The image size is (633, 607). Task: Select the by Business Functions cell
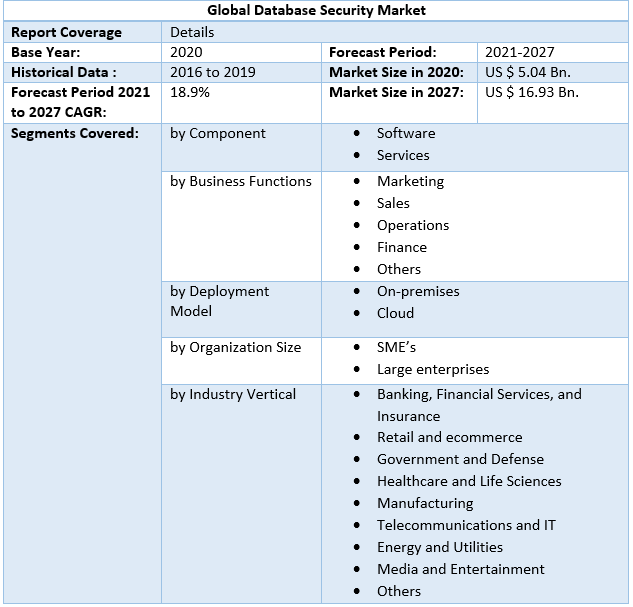click(x=241, y=181)
